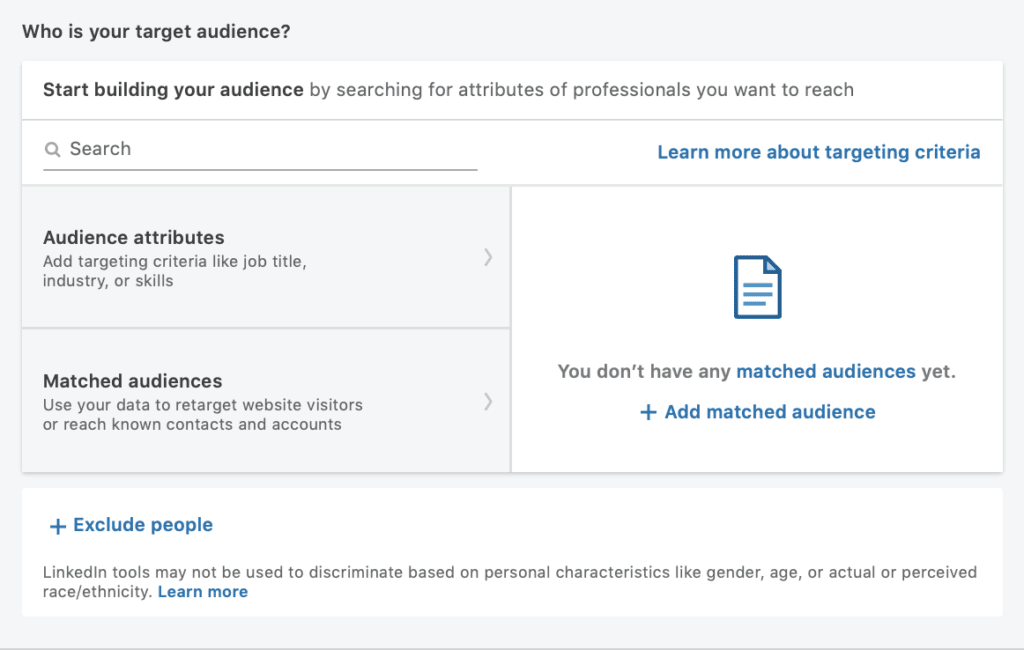This screenshot has width=1024, height=650.
Task: Click the 'Start building your audience' text
Action: [x=173, y=90]
